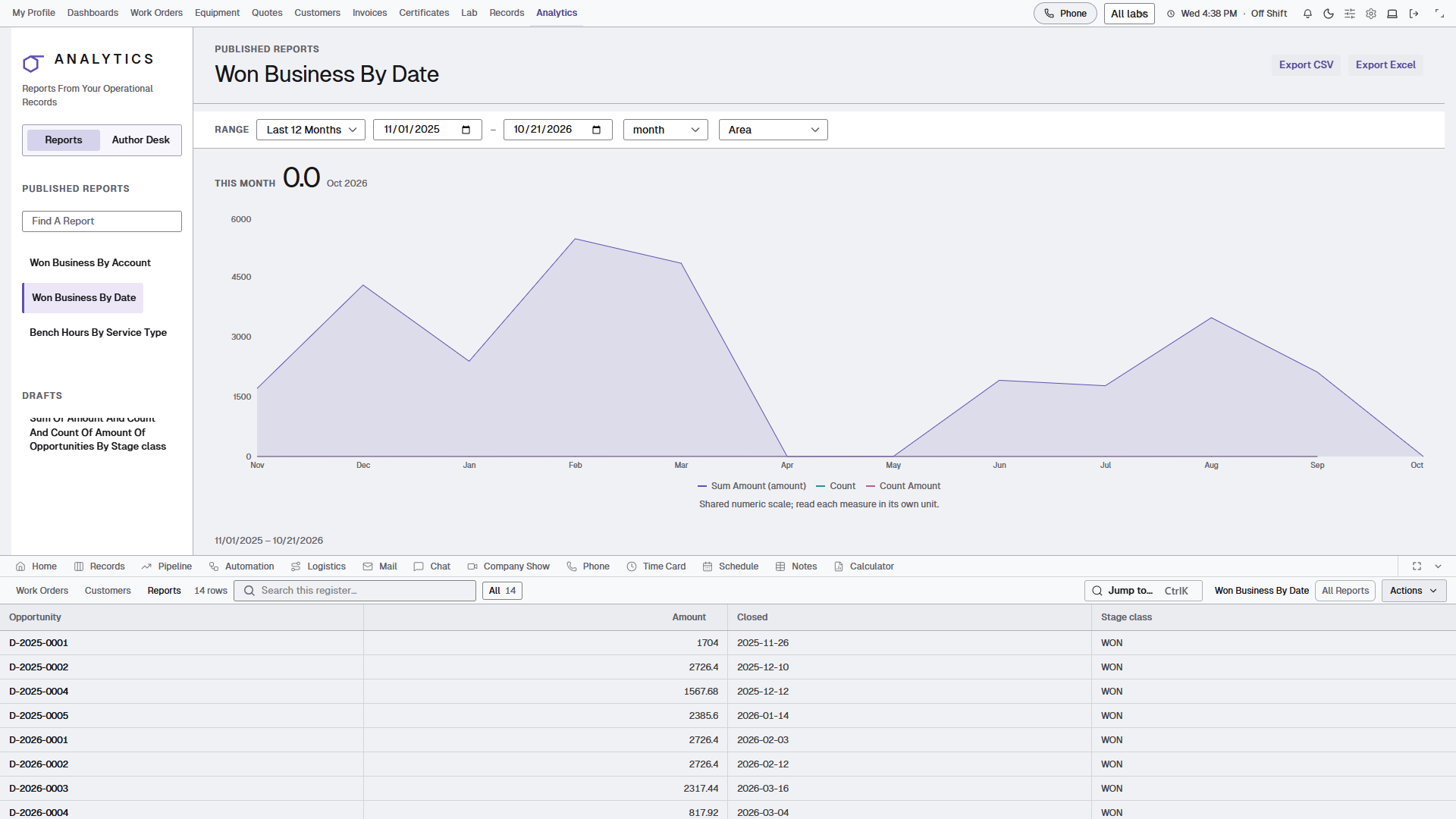Open settings gear icon
1456x819 pixels.
(1371, 14)
